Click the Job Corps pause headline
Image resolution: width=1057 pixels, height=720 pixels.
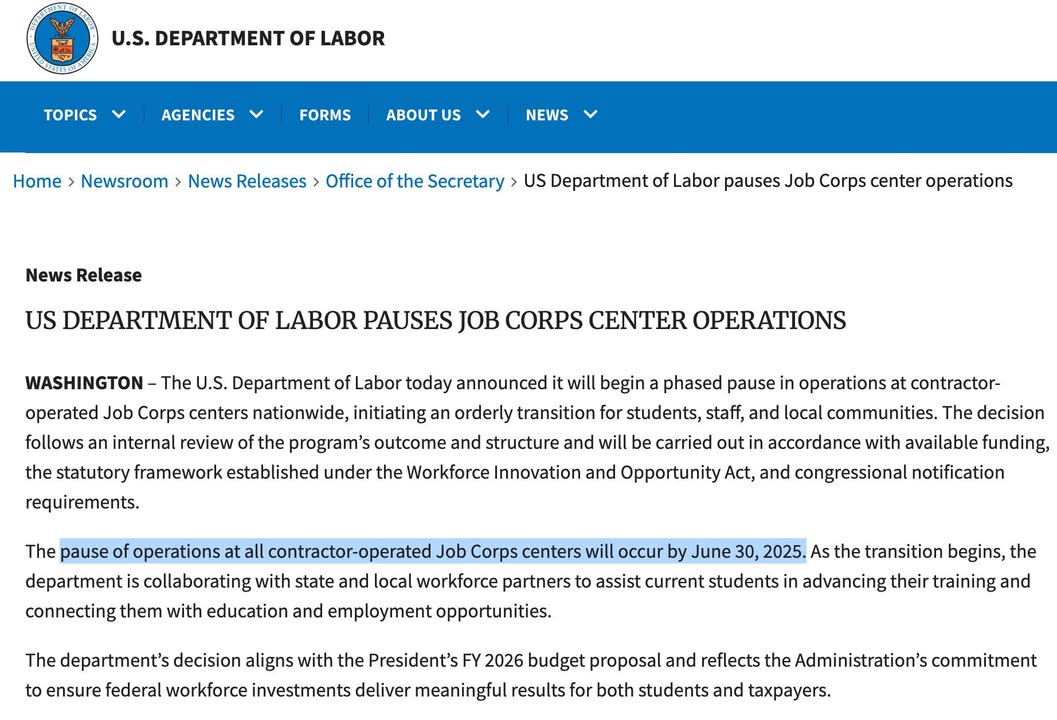[436, 321]
